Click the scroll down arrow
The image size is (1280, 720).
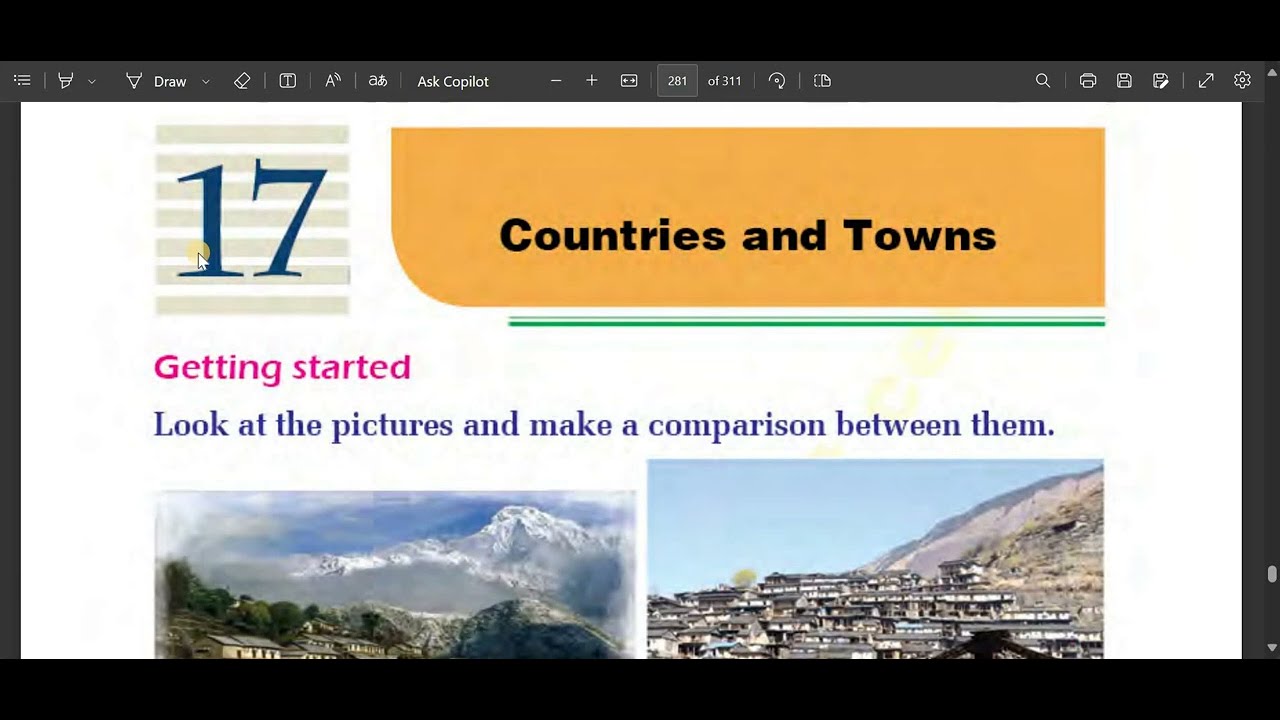click(1272, 648)
